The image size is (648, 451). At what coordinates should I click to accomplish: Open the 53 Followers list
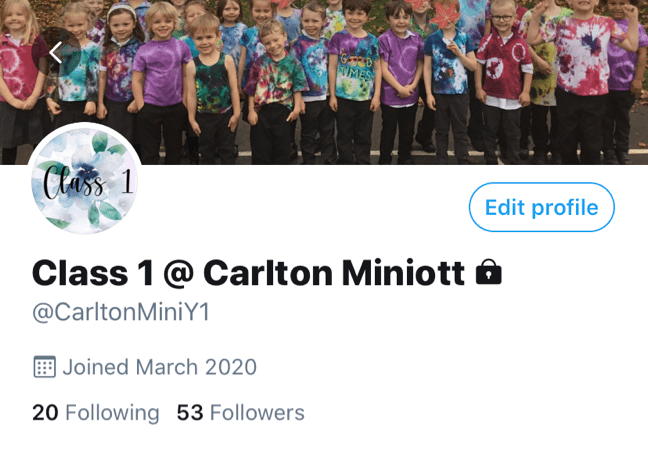pos(241,413)
